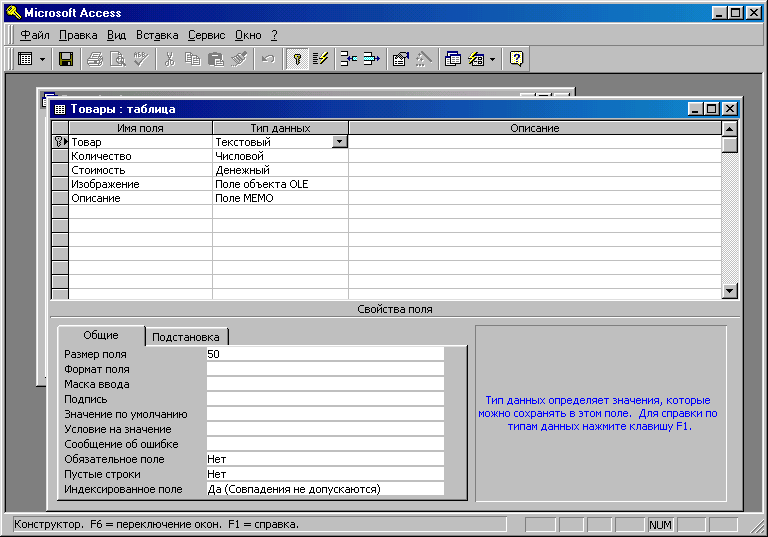Click the View (table) toolbar icon

pos(25,59)
